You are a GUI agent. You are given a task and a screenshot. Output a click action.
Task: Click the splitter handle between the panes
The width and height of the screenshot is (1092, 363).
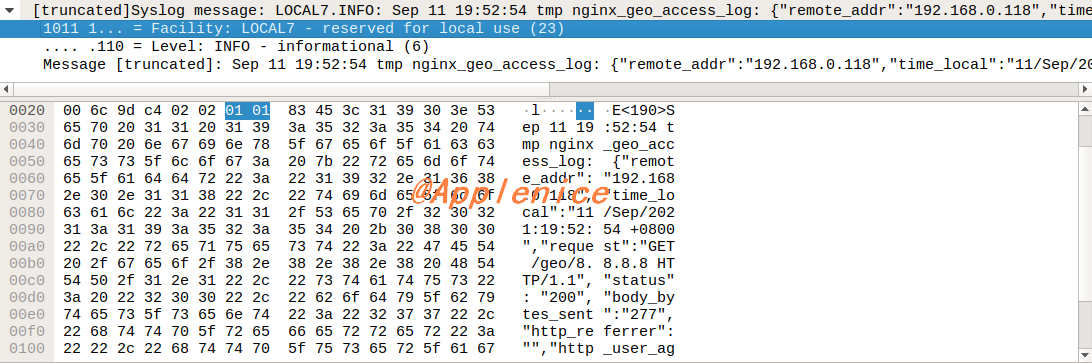coord(546,99)
